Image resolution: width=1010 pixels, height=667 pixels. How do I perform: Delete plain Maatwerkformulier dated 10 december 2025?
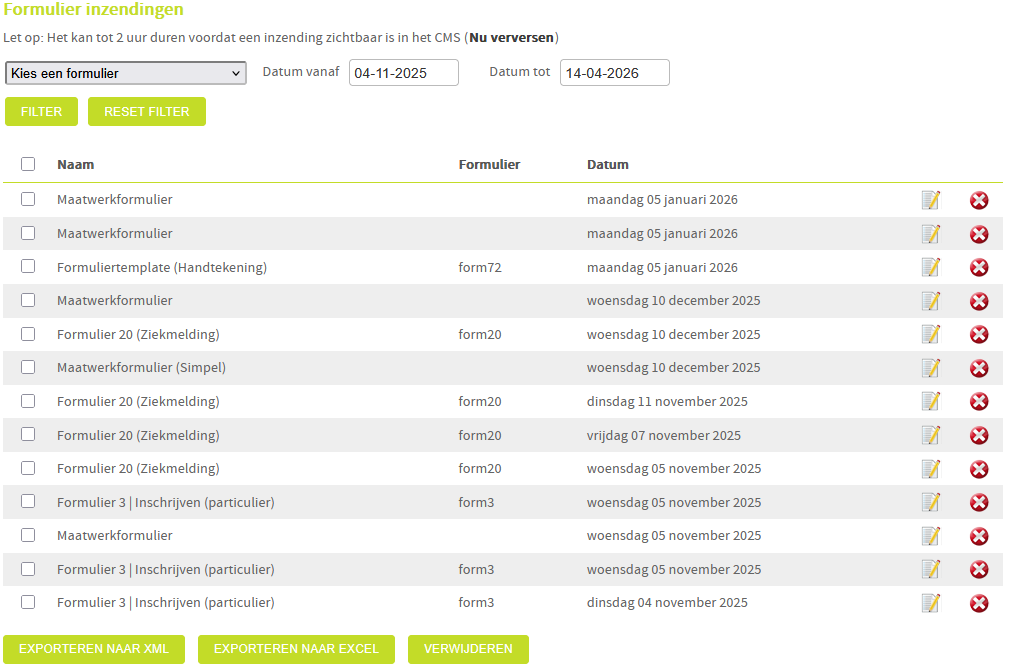click(x=979, y=301)
